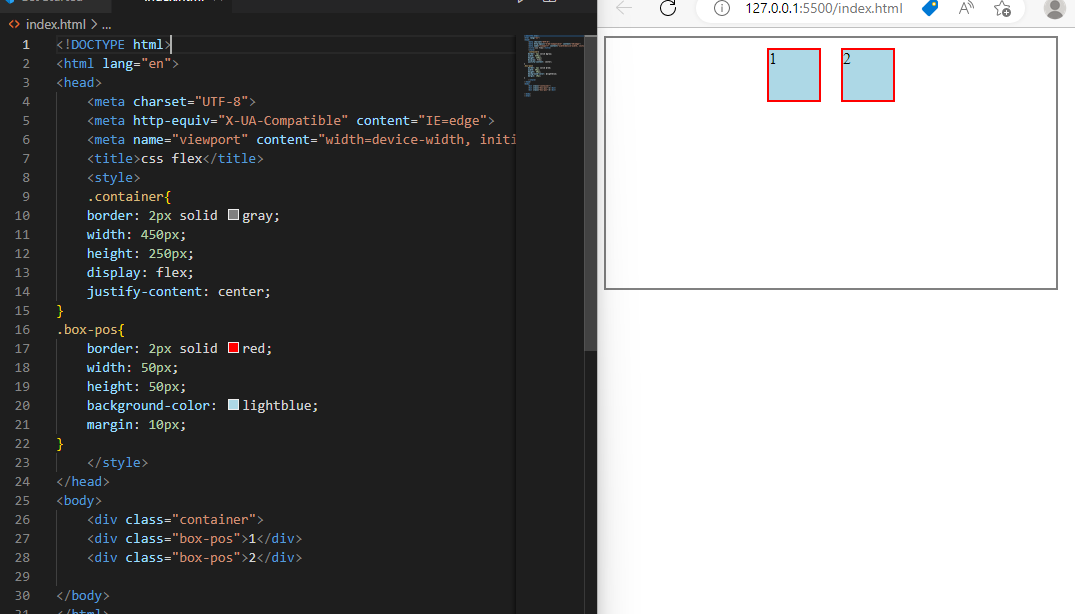
Task: Click the '.container{' selector text
Action: click(129, 197)
